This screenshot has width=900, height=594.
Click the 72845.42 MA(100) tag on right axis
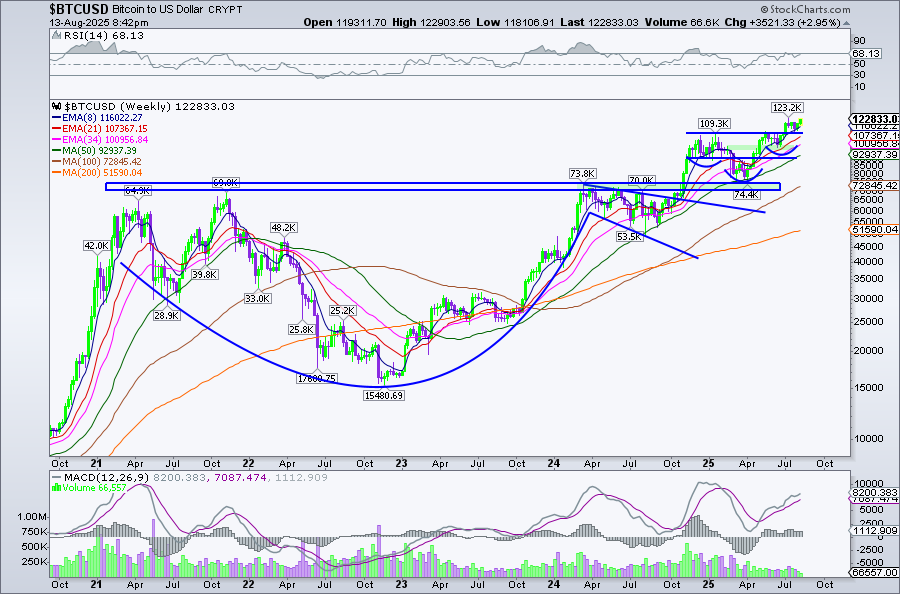point(874,185)
